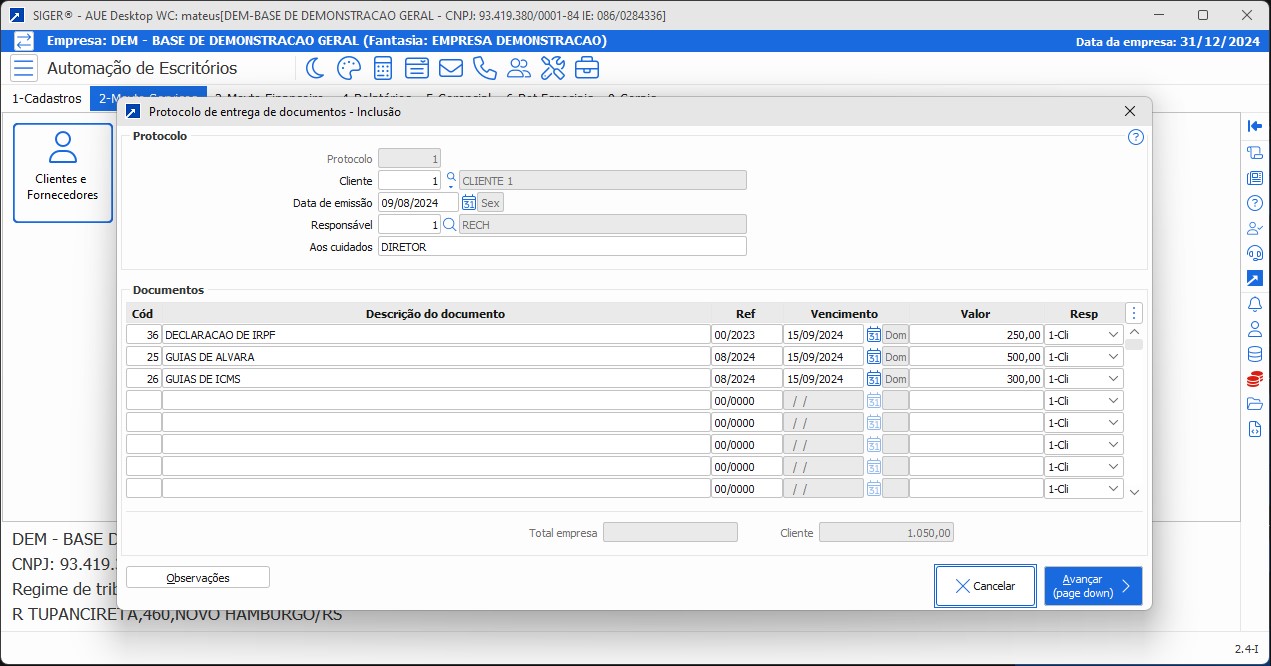Image resolution: width=1271 pixels, height=666 pixels.
Task: Click the Observações button
Action: coord(198,577)
